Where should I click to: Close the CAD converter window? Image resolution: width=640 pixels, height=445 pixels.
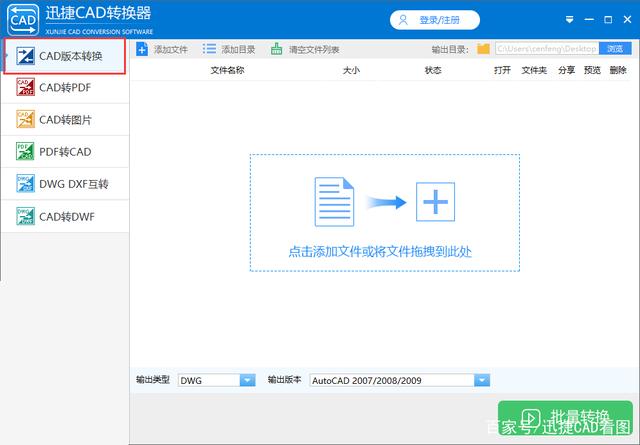coord(627,20)
